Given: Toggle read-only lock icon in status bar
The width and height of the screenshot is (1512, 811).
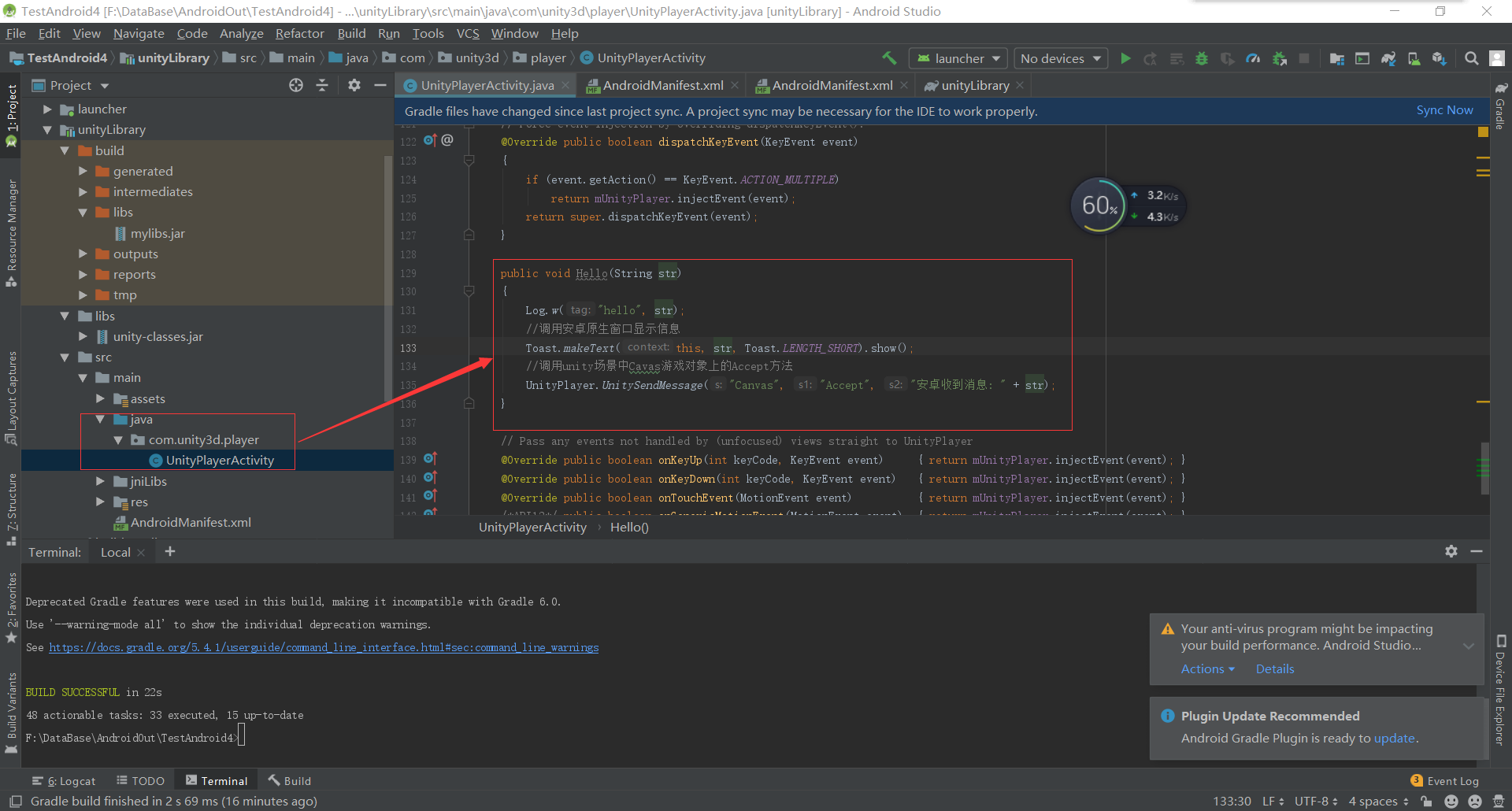Looking at the screenshot, I should pyautogui.click(x=1426, y=801).
